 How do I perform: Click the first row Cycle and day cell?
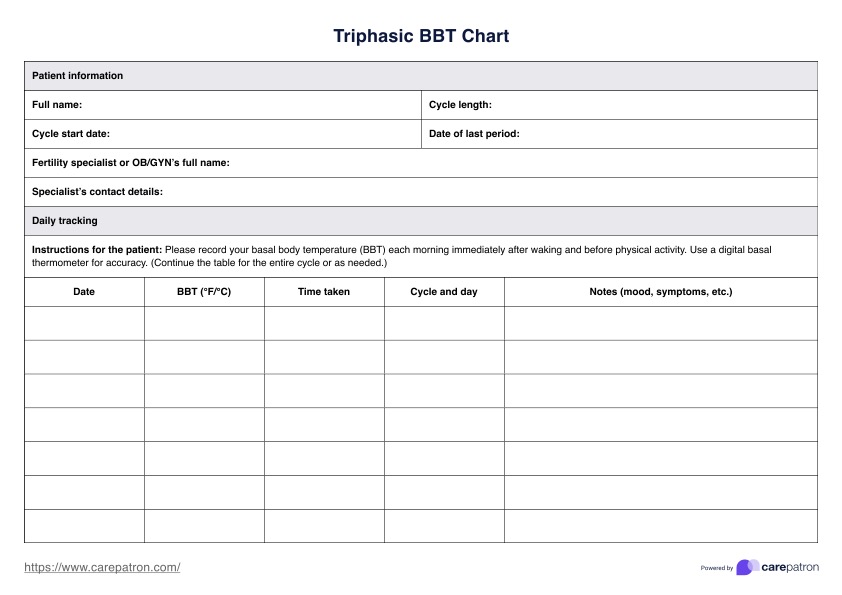(x=444, y=323)
